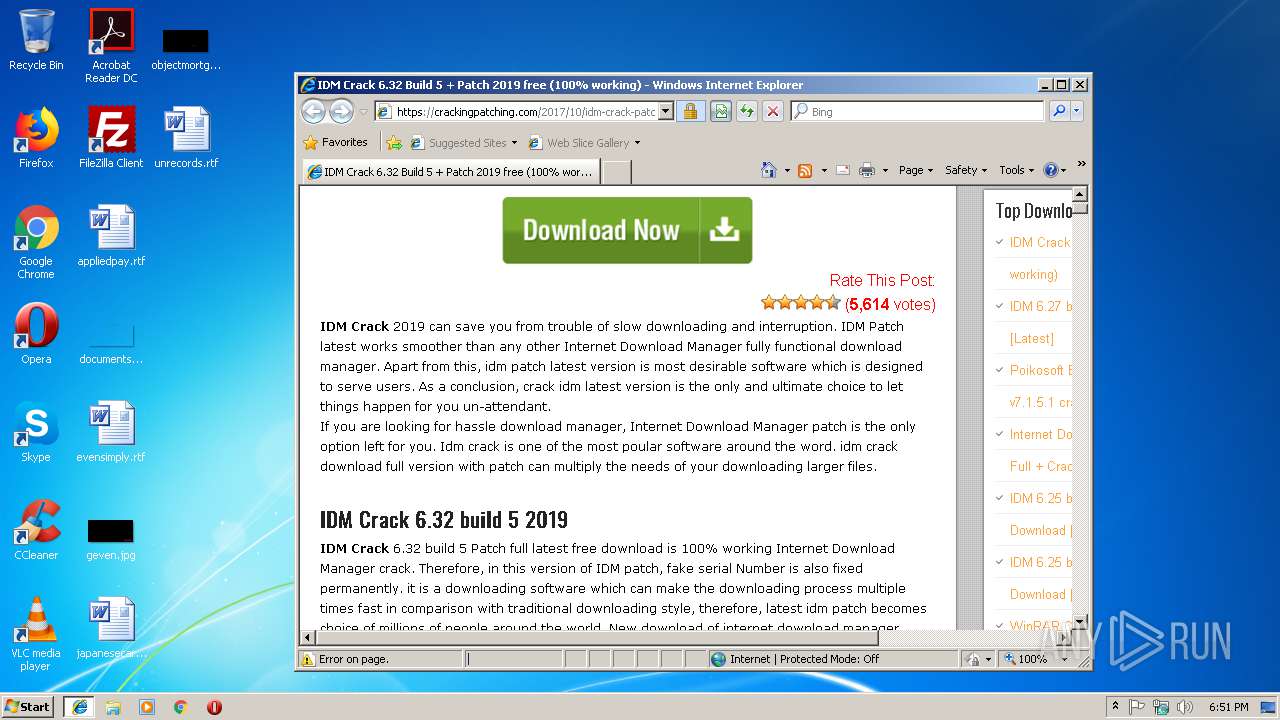
Task: Click the taskbar volume speaker icon
Action: point(1185,707)
